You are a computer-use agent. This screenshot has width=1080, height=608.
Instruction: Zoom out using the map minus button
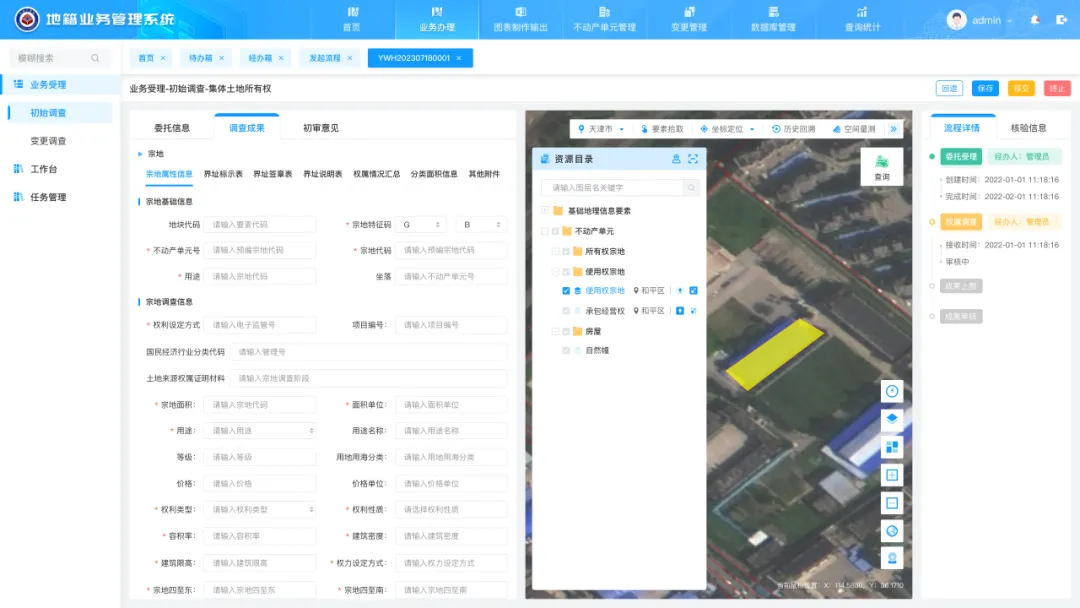(892, 503)
